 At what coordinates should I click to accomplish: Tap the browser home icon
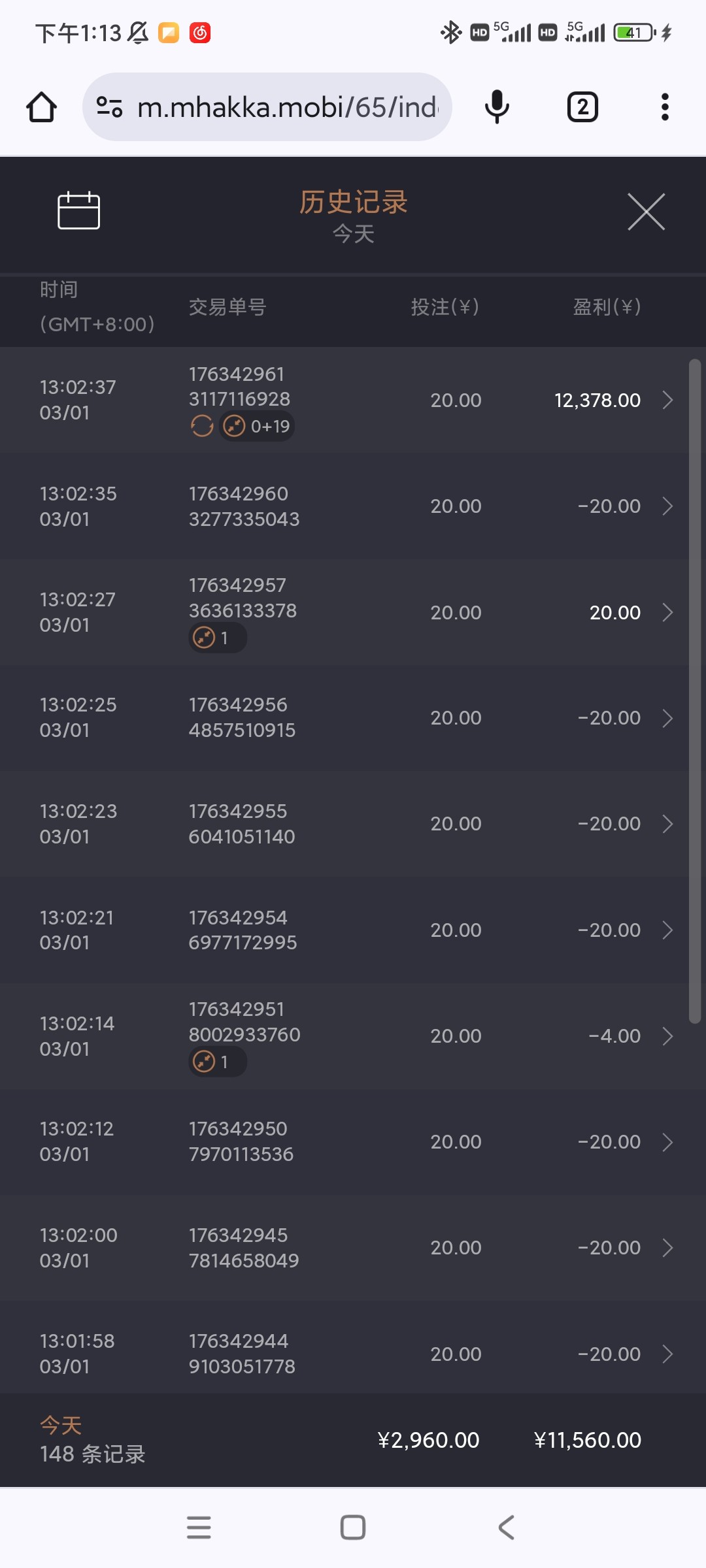click(42, 107)
